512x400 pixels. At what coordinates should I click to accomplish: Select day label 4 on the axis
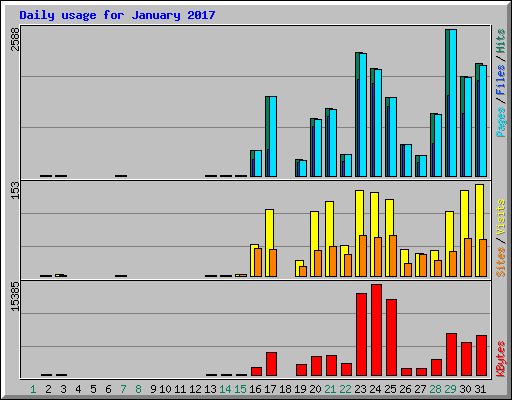78,389
